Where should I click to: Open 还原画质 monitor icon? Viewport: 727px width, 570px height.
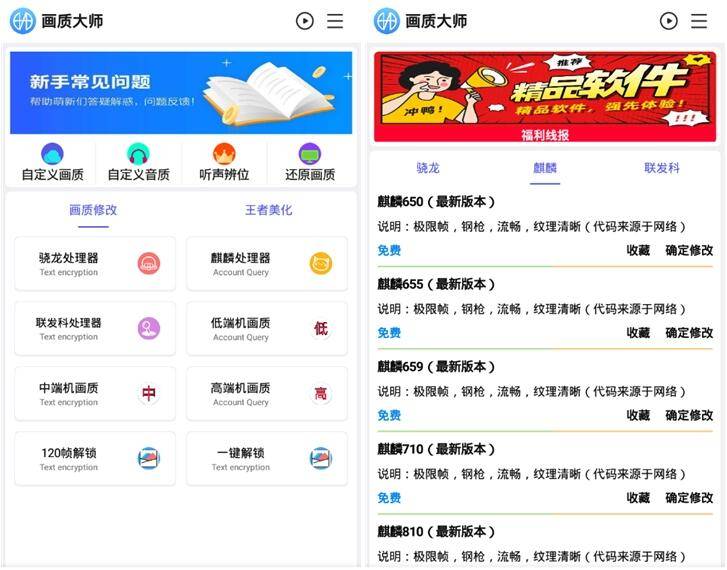310,154
